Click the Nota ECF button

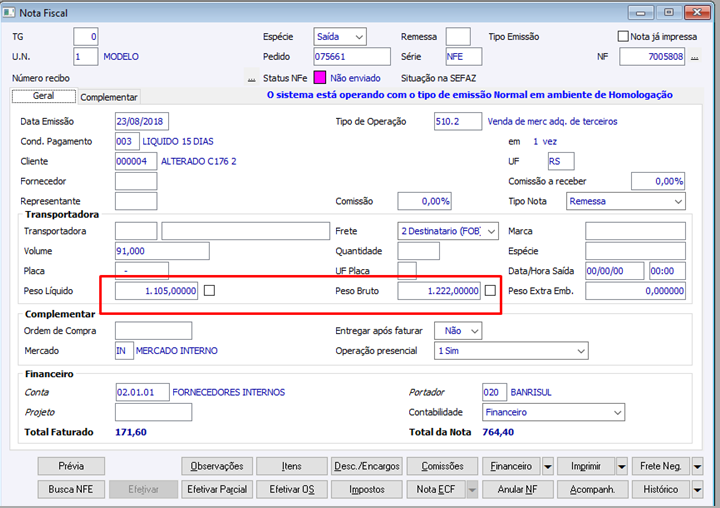click(436, 490)
